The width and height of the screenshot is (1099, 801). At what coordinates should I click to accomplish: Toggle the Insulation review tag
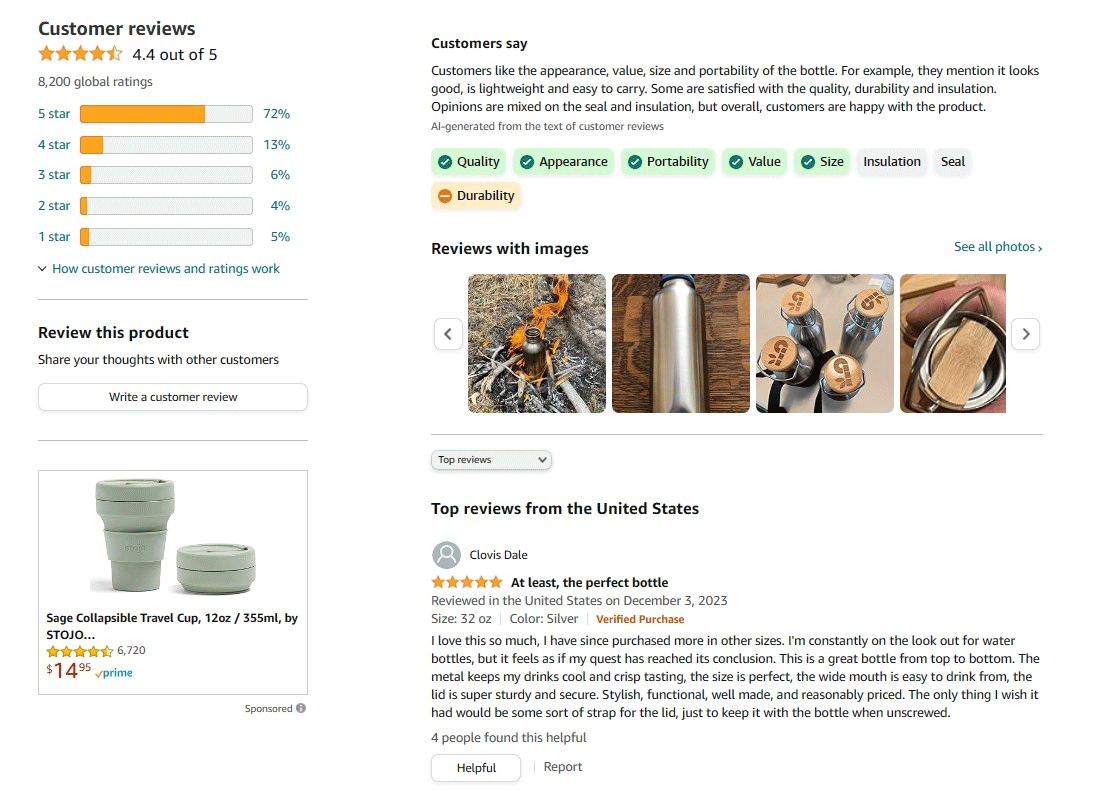892,162
